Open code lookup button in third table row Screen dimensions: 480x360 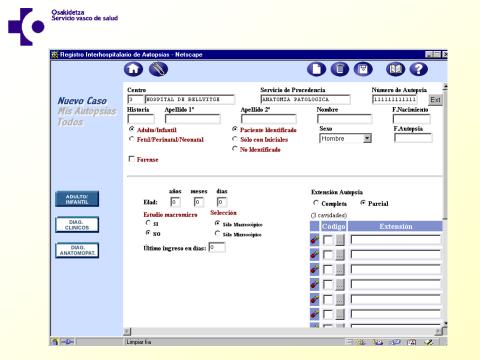coord(340,269)
